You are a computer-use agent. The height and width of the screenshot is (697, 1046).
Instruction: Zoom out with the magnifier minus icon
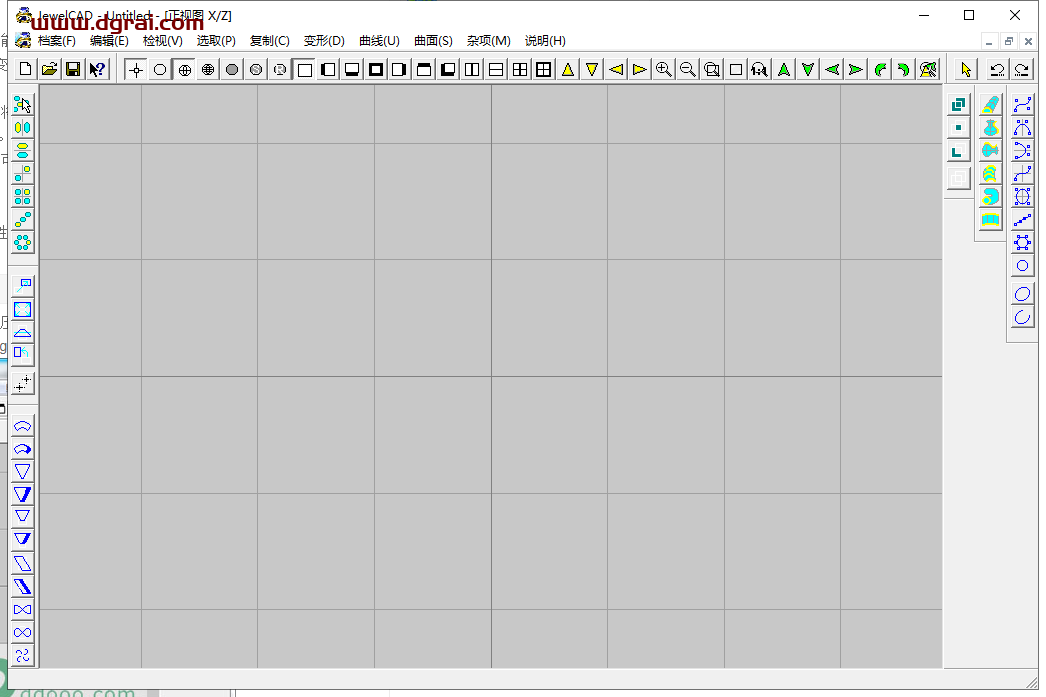[688, 69]
